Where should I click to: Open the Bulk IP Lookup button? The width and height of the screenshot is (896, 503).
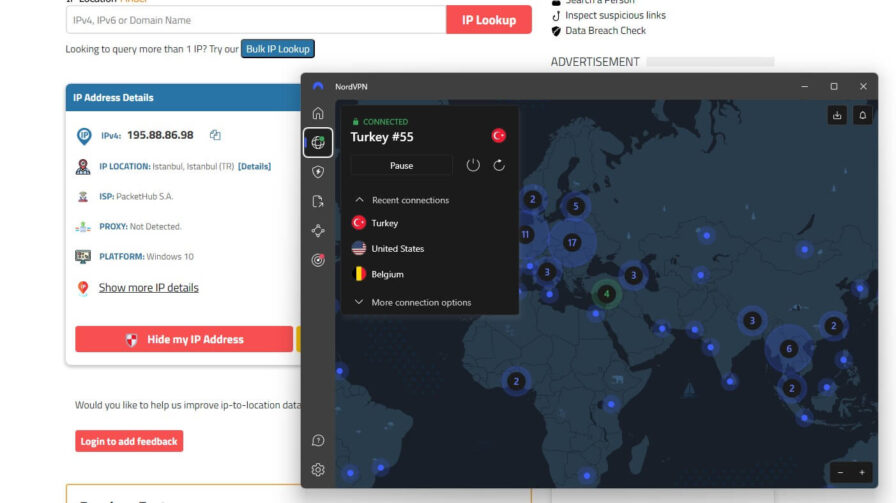(278, 49)
